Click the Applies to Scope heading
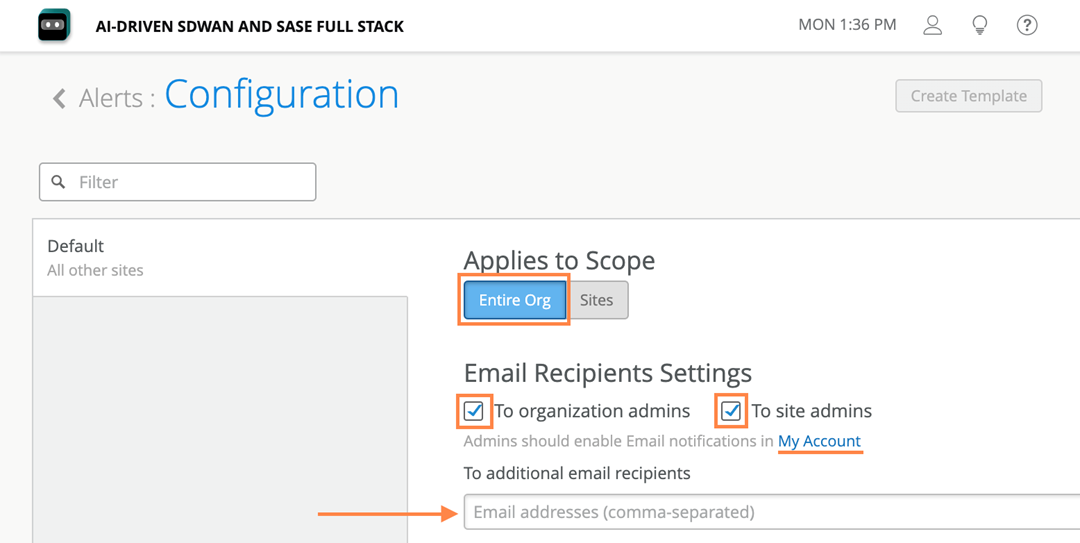 [559, 260]
